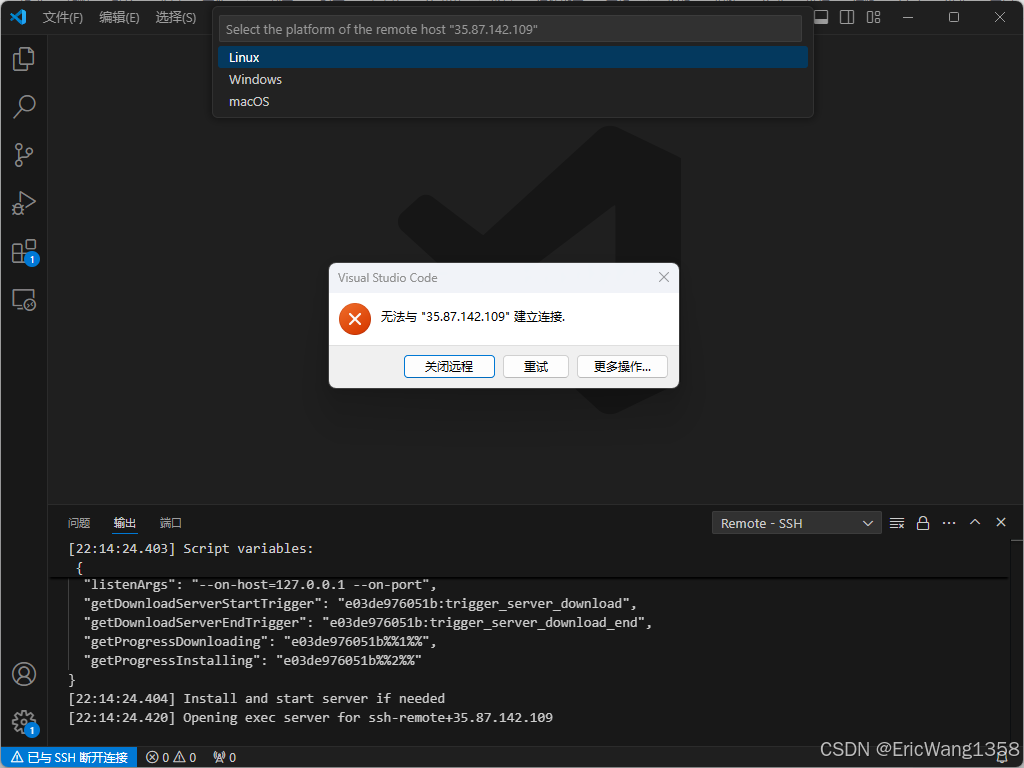Click the "getProgressDownloading" output line
Screen dimensions: 1024x768
[x=260, y=641]
